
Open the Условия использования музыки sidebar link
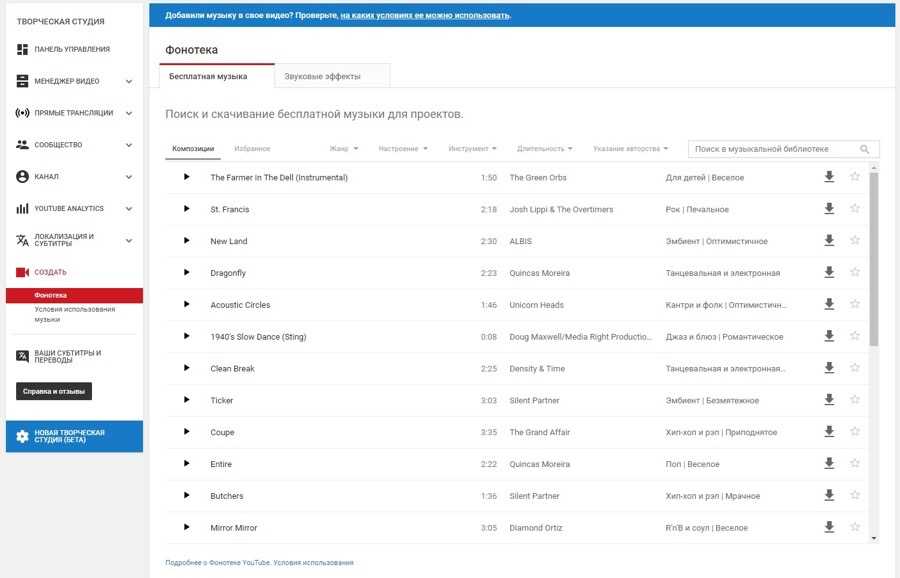click(75, 314)
